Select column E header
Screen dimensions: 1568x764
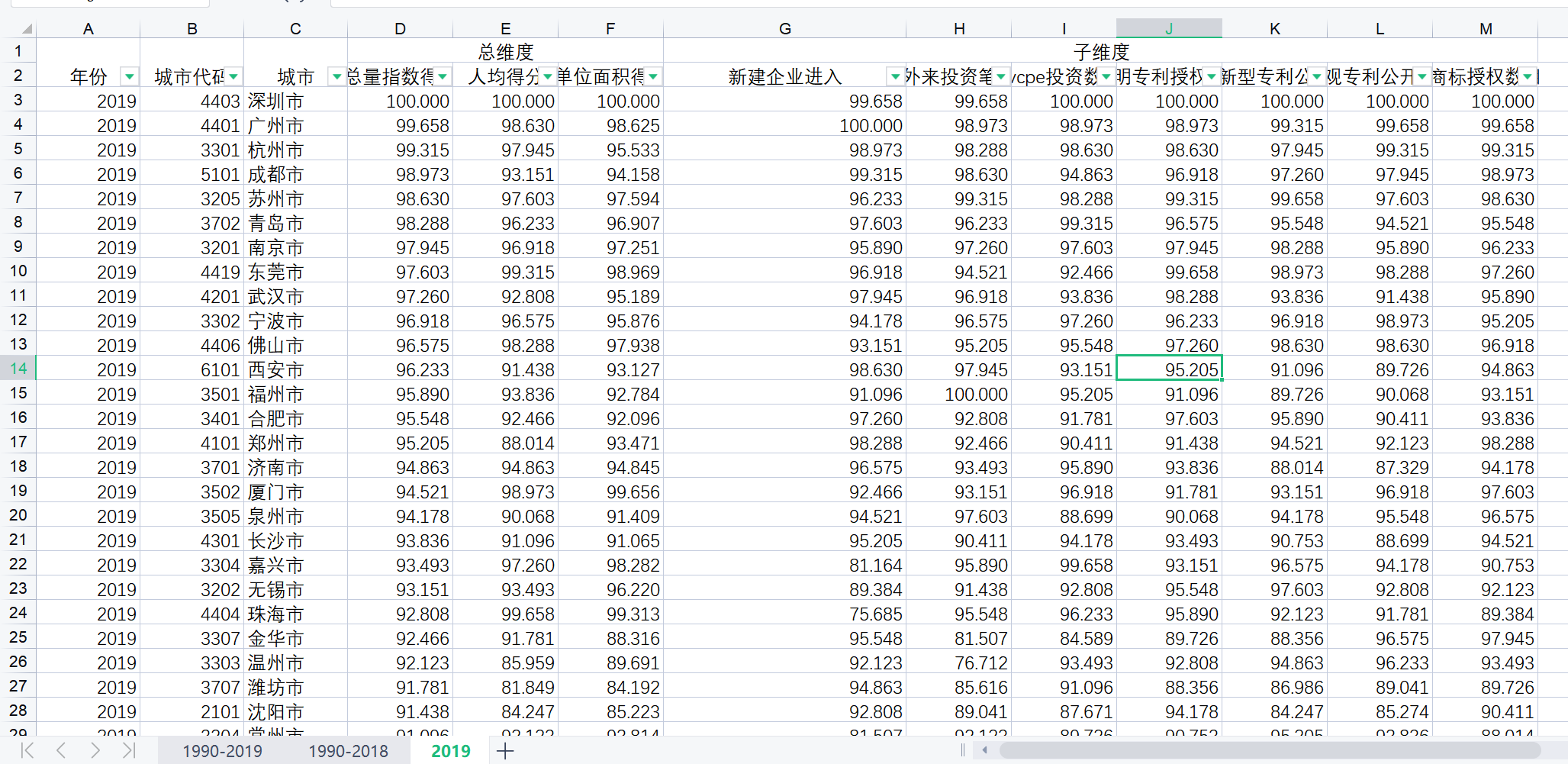(x=506, y=28)
